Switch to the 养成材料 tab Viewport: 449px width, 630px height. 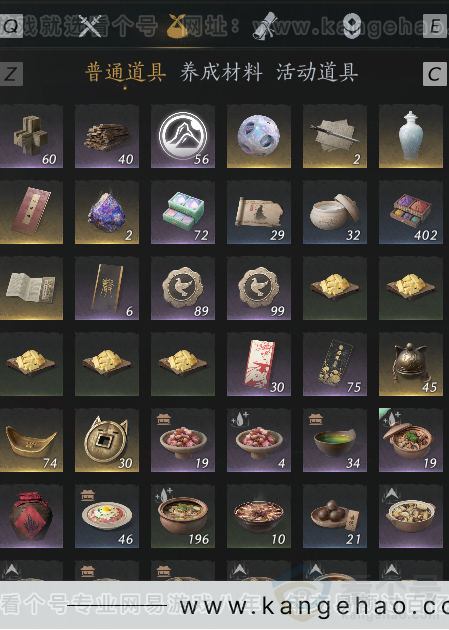click(221, 73)
